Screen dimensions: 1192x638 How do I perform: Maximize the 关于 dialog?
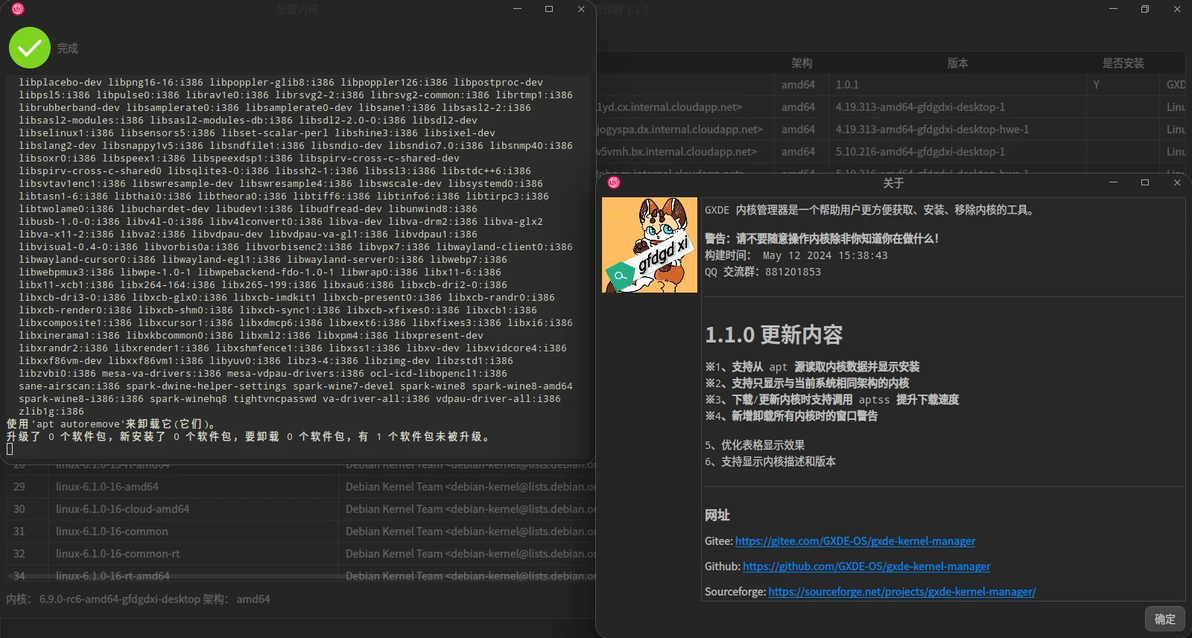click(1145, 183)
